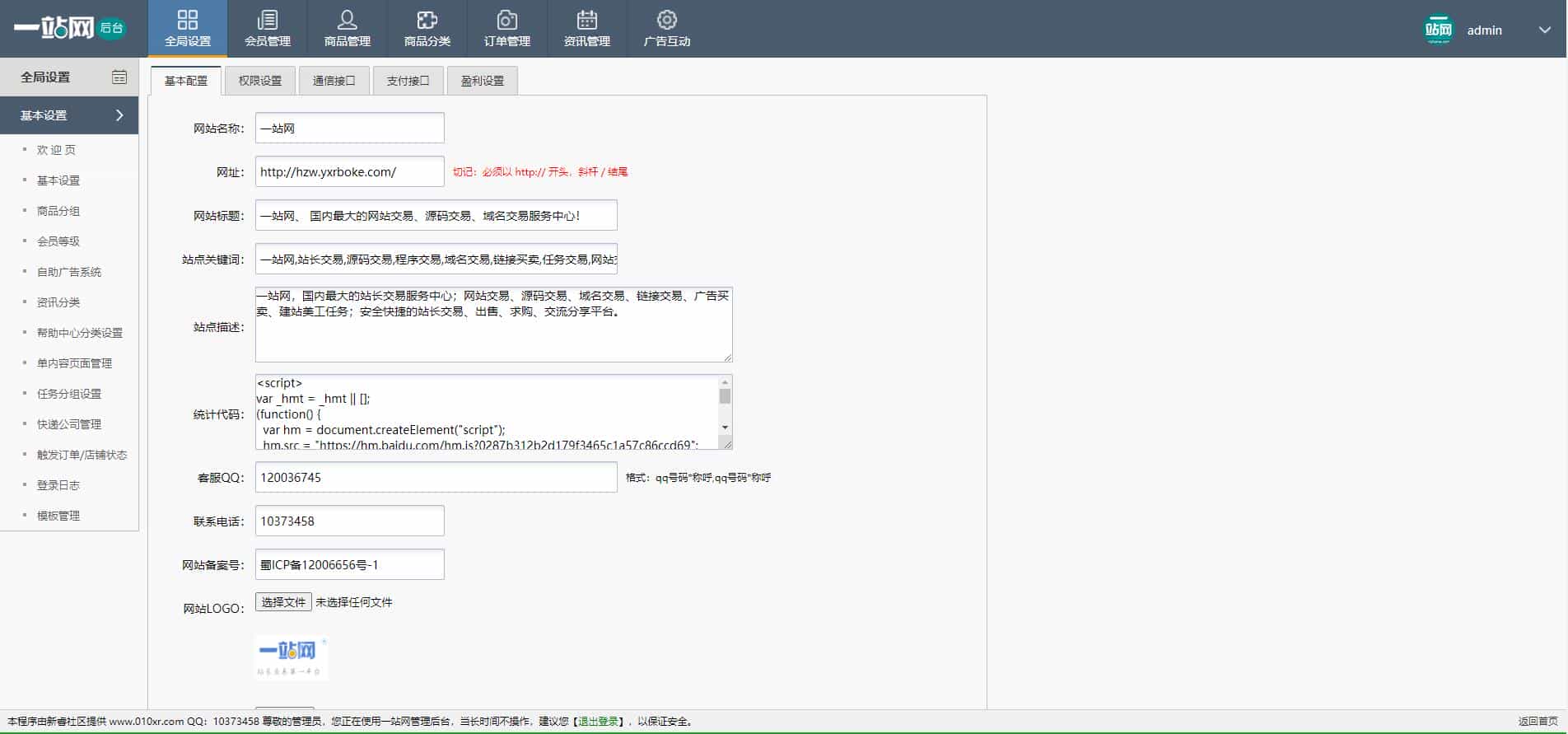
Task: Open 会员管理 top navigation icon
Action: click(268, 20)
